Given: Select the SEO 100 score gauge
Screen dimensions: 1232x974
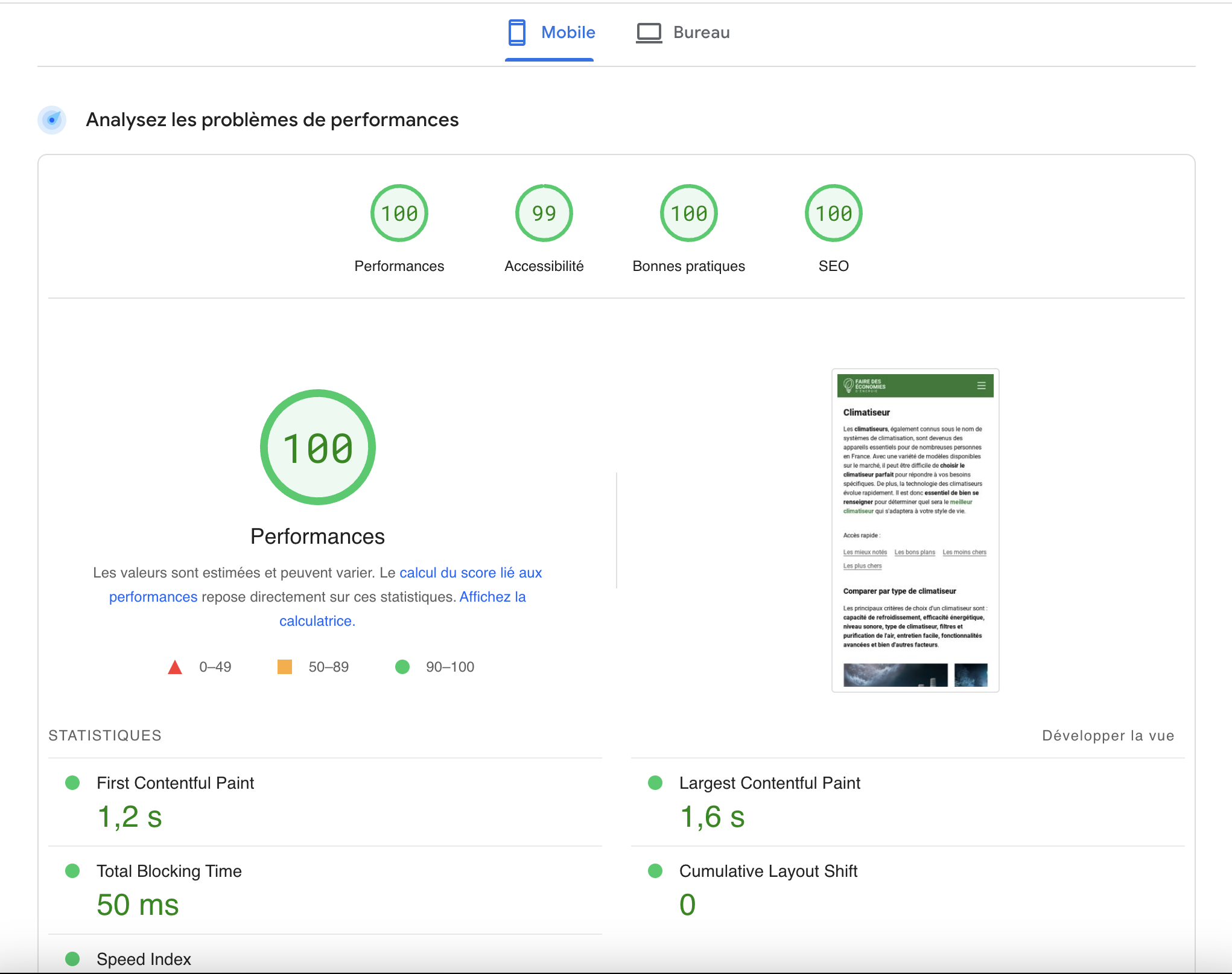Looking at the screenshot, I should pos(834,213).
